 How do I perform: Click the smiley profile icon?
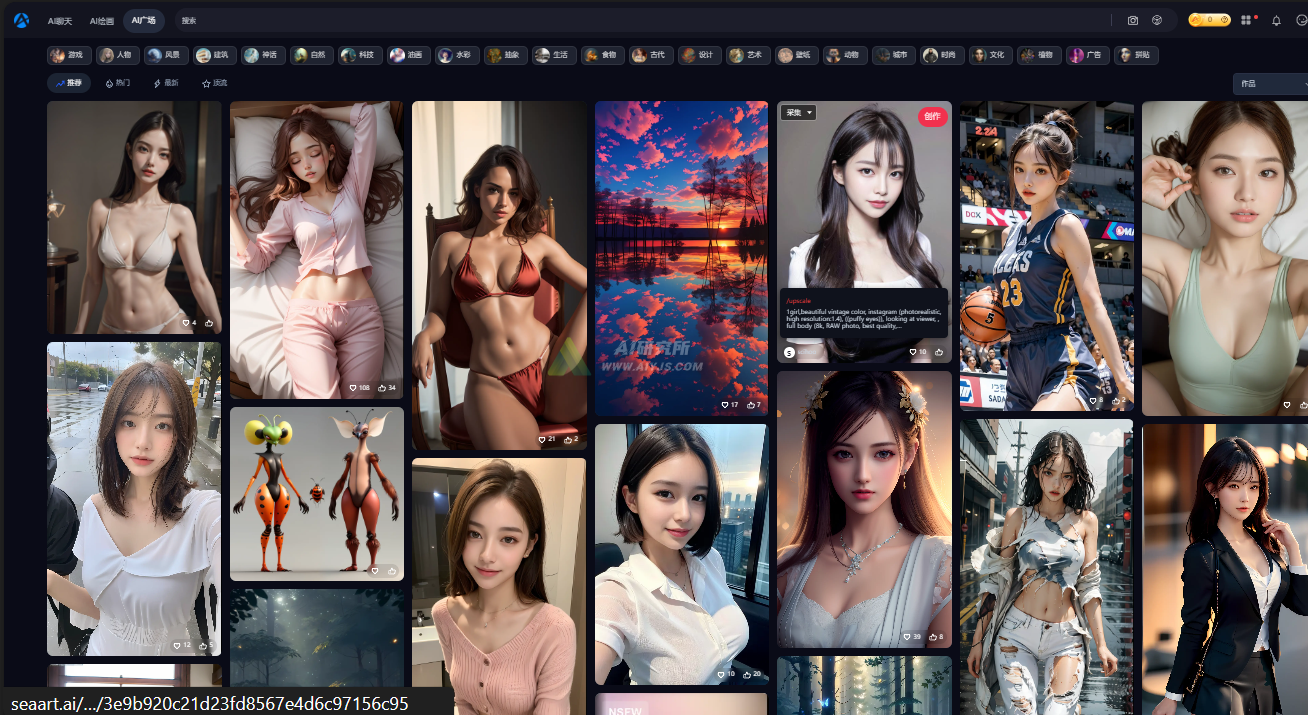(x=1300, y=20)
